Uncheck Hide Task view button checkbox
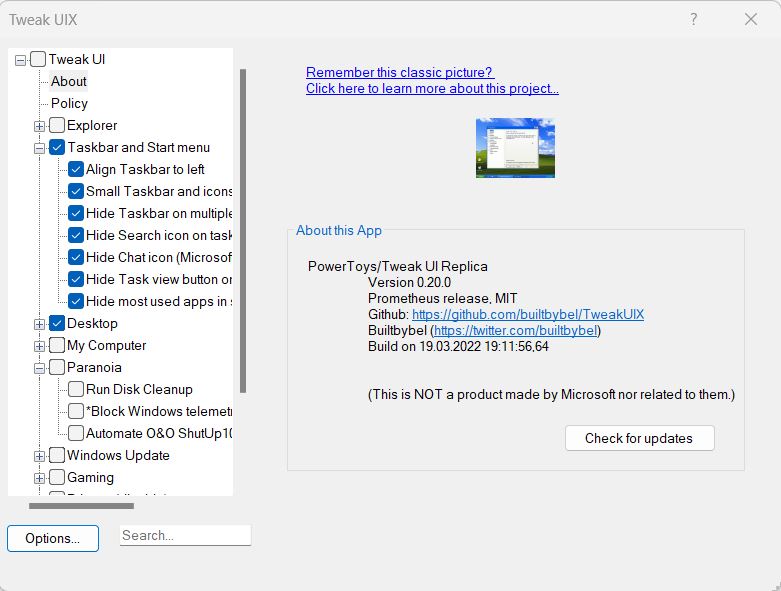Screen dimensions: 781x591 click(76, 279)
